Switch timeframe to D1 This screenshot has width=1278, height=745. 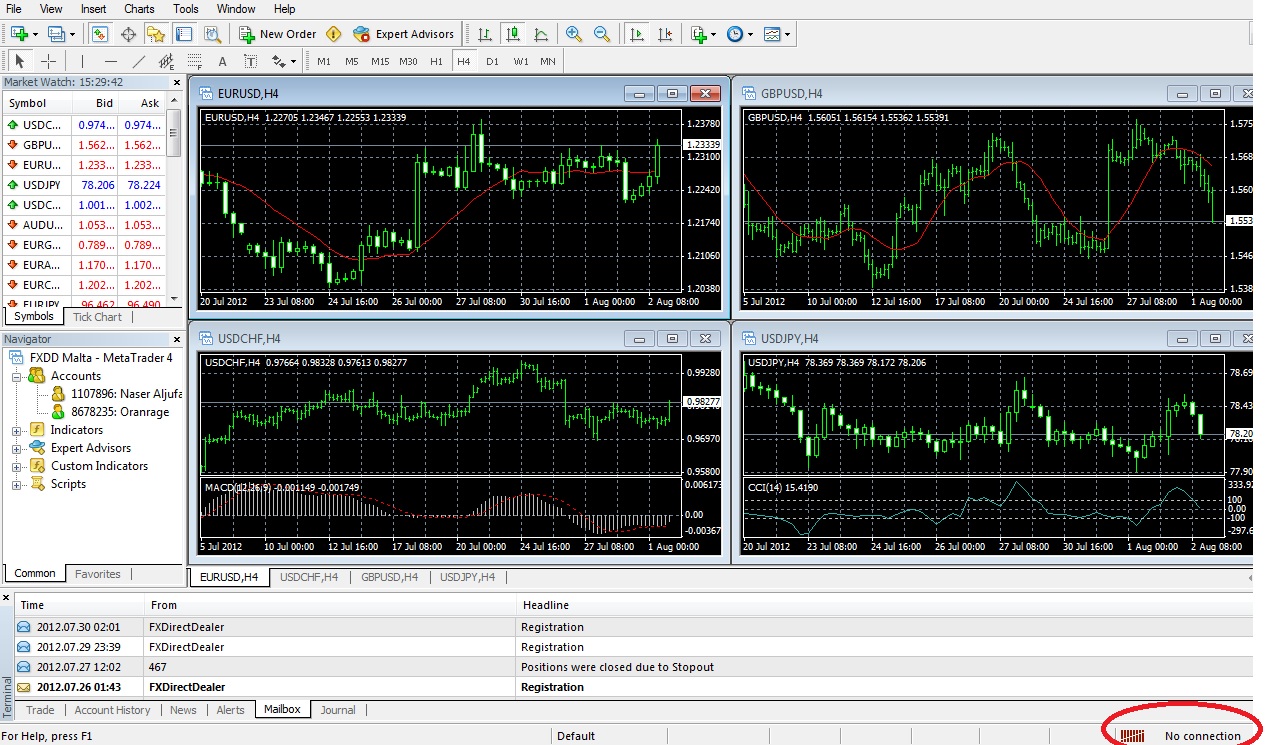tap(492, 61)
